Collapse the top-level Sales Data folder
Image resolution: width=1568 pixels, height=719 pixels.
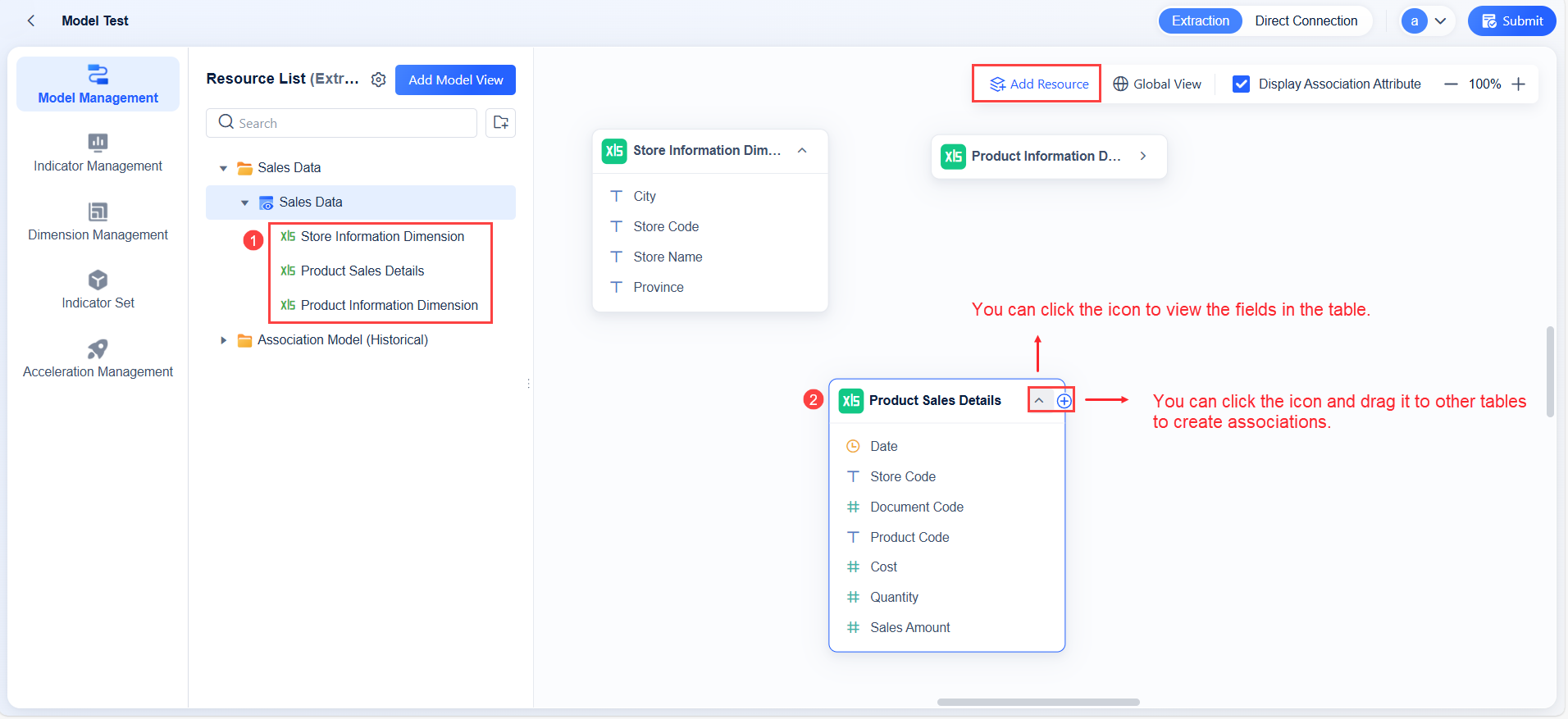pyautogui.click(x=223, y=168)
